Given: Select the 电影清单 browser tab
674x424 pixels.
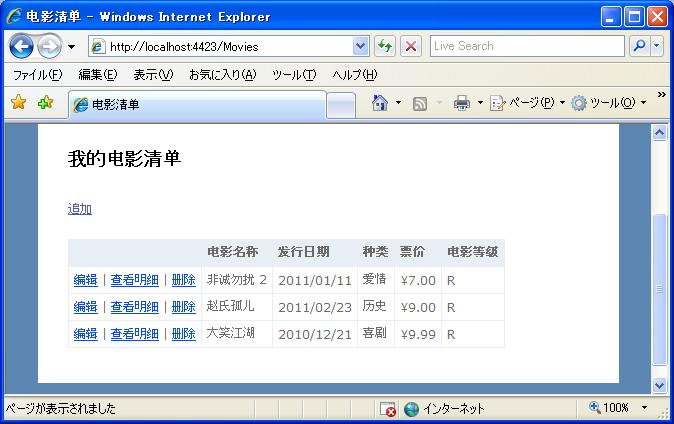Looking at the screenshot, I should point(197,104).
